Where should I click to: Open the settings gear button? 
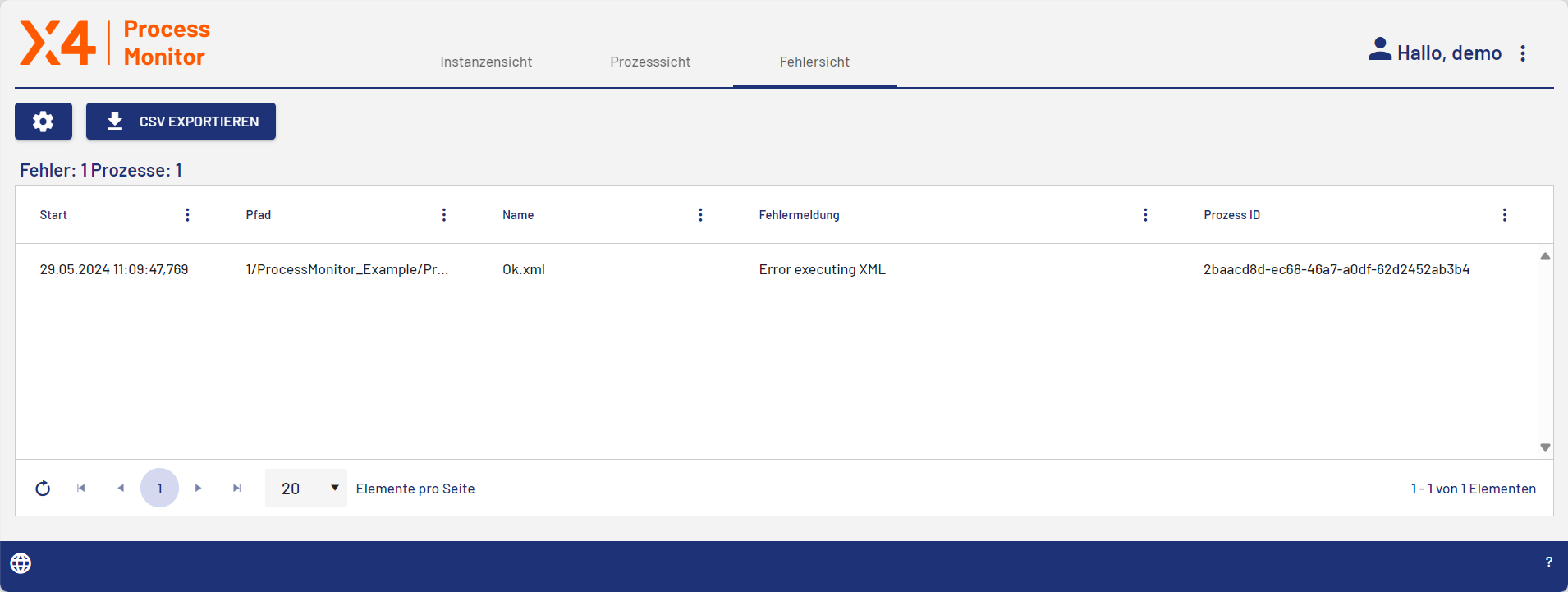click(44, 122)
